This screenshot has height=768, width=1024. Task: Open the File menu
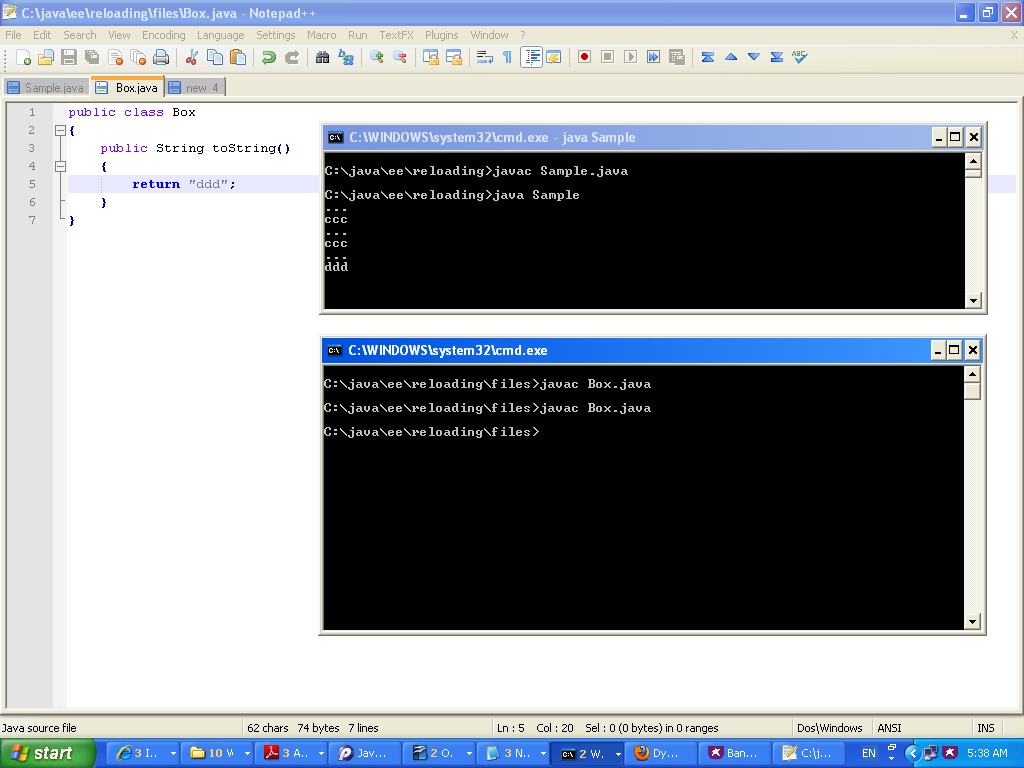coord(13,35)
